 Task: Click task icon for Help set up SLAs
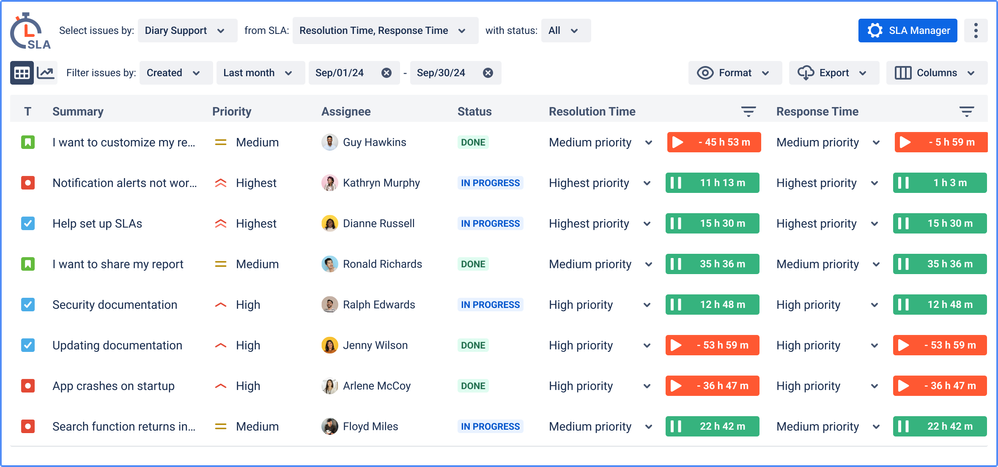[x=27, y=224]
